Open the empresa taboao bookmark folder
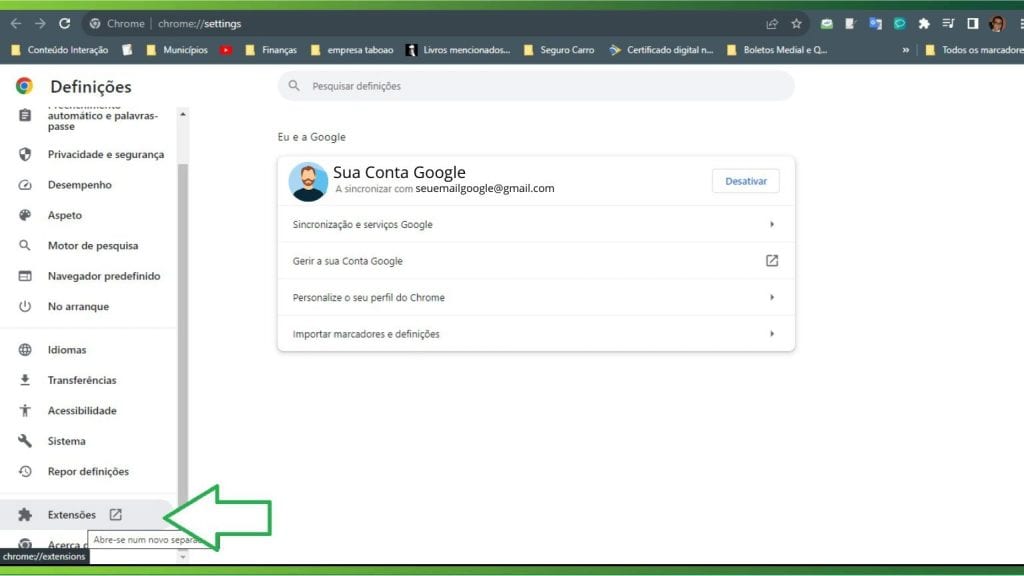This screenshot has width=1024, height=576. click(x=352, y=50)
